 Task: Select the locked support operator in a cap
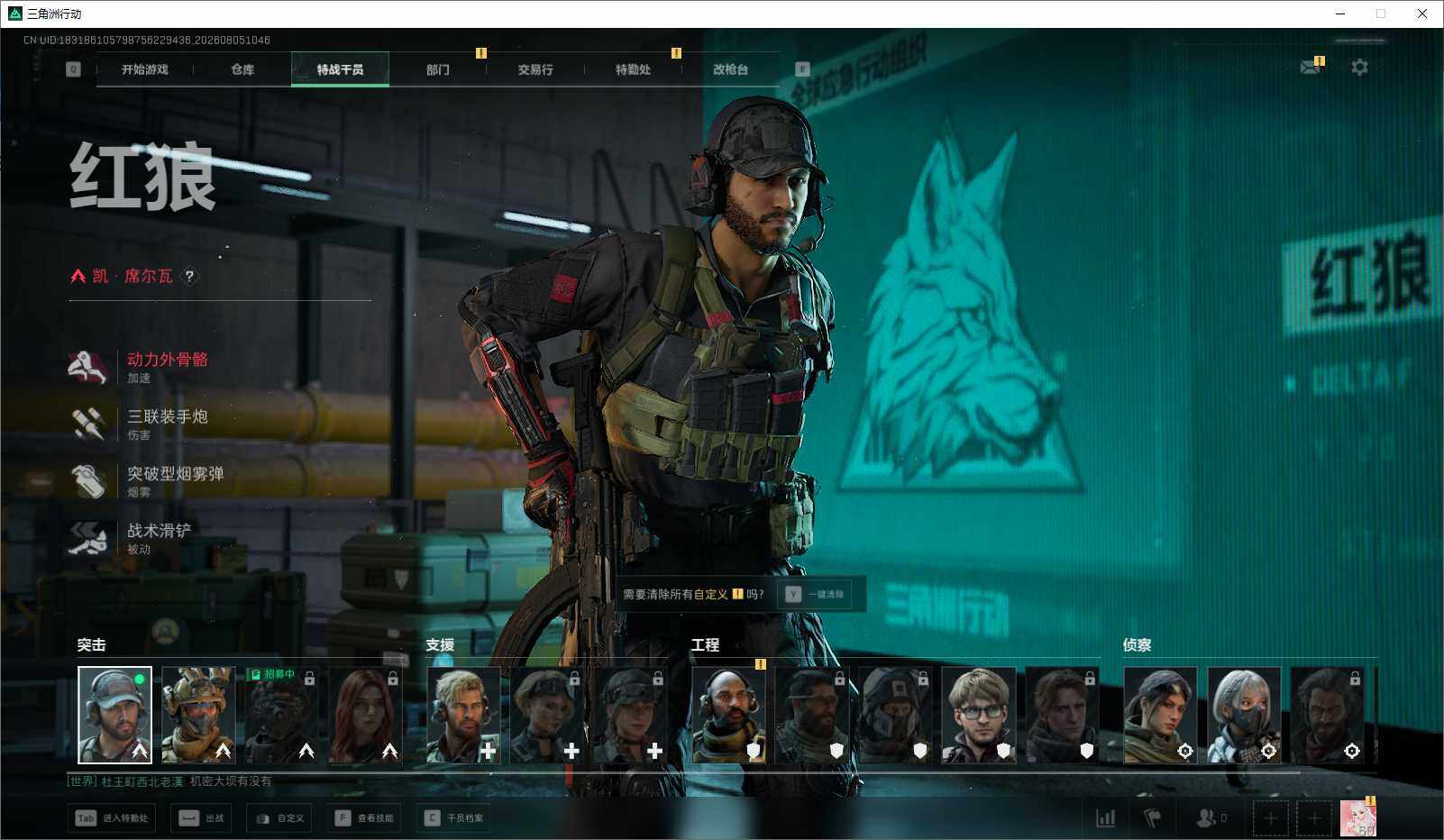[630, 715]
